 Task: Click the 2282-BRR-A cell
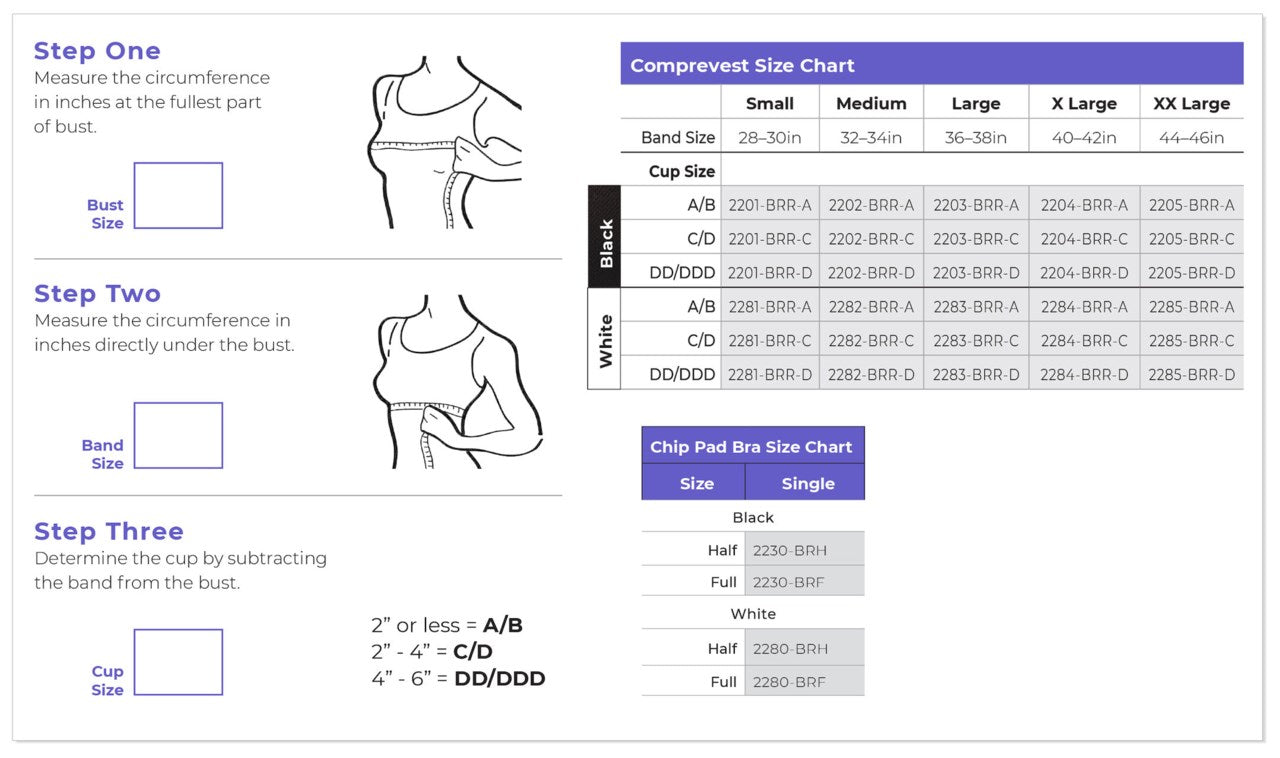[x=871, y=307]
